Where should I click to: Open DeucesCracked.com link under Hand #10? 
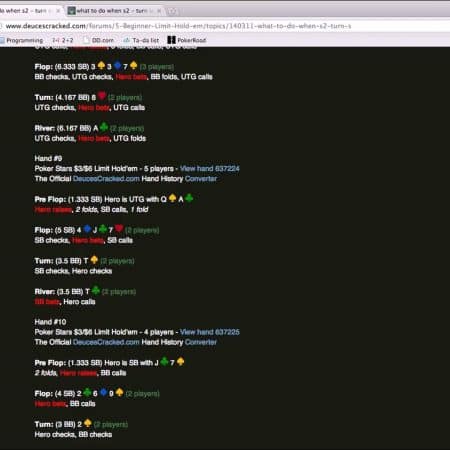click(106, 342)
